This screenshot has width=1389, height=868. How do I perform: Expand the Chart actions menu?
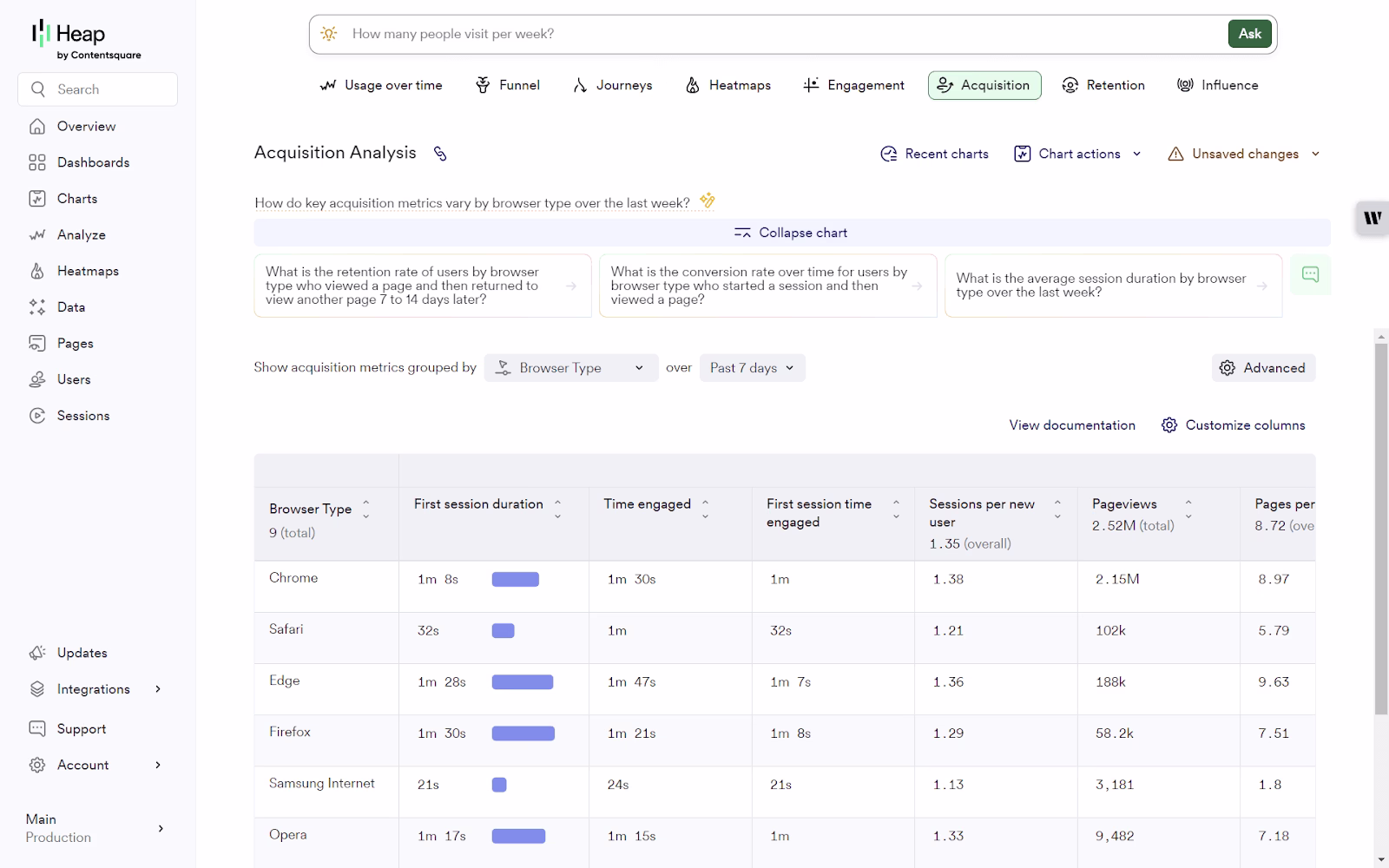pos(1077,154)
